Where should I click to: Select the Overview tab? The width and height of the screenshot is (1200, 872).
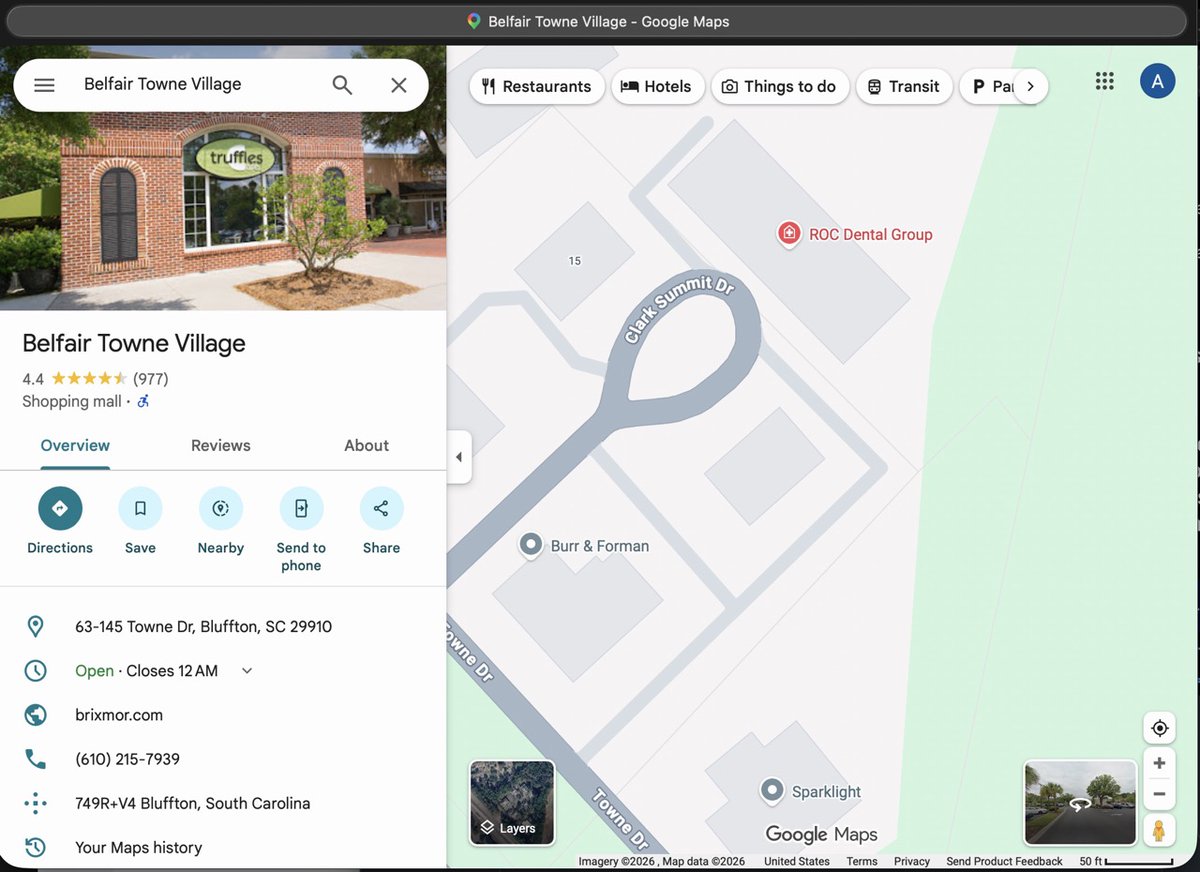pos(75,446)
